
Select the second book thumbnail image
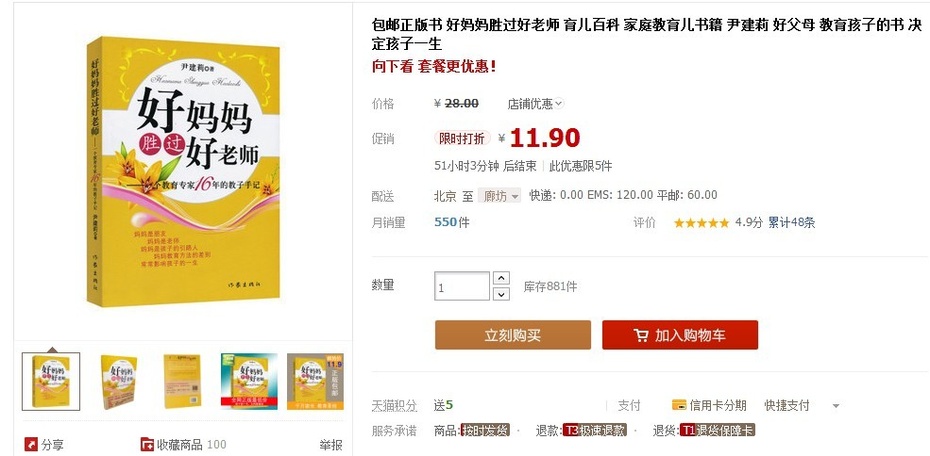[117, 382]
